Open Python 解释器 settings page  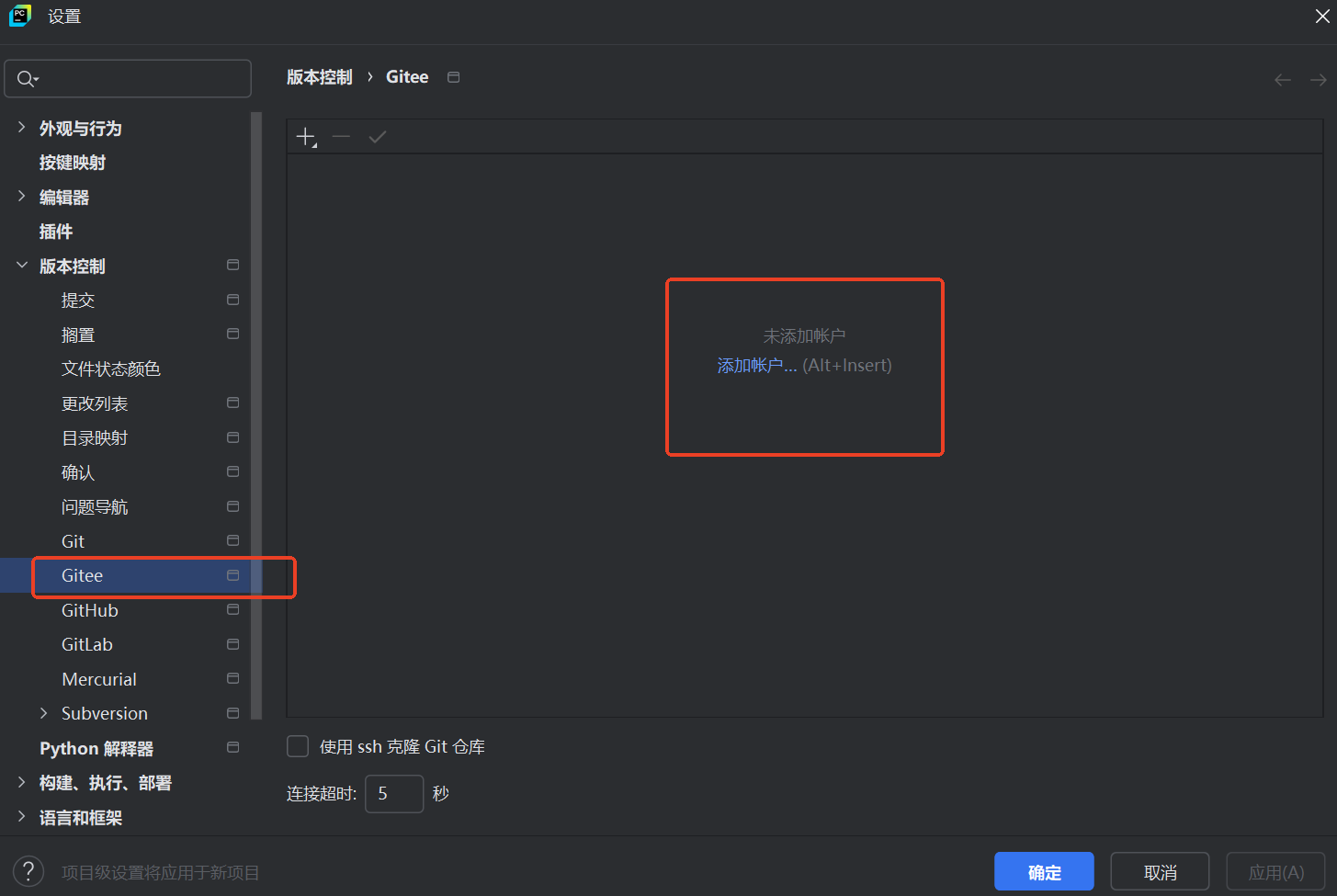coord(96,748)
